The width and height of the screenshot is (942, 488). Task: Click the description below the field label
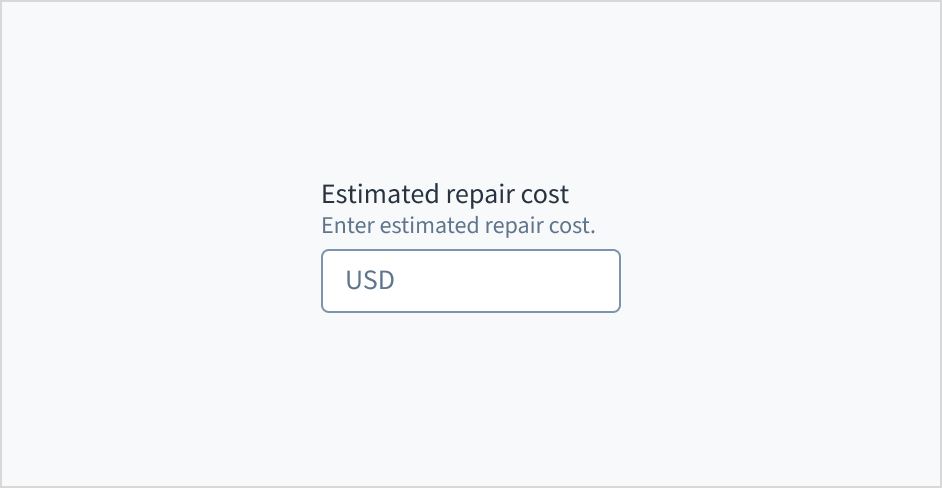[458, 225]
